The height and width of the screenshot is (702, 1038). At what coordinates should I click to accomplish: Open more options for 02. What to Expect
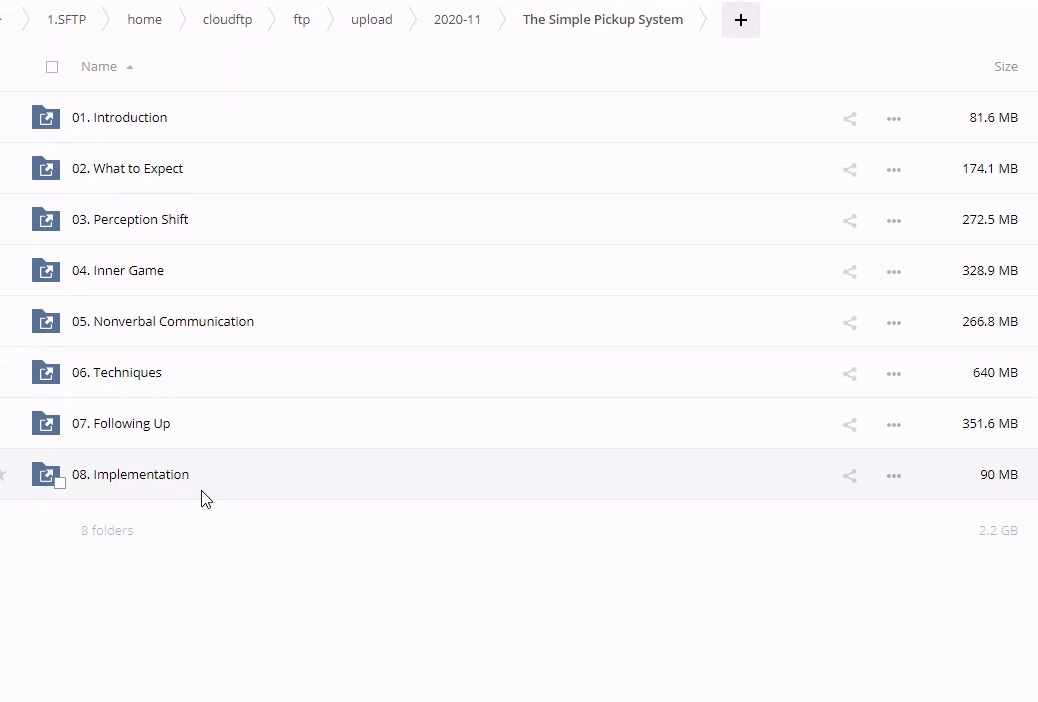coord(893,169)
